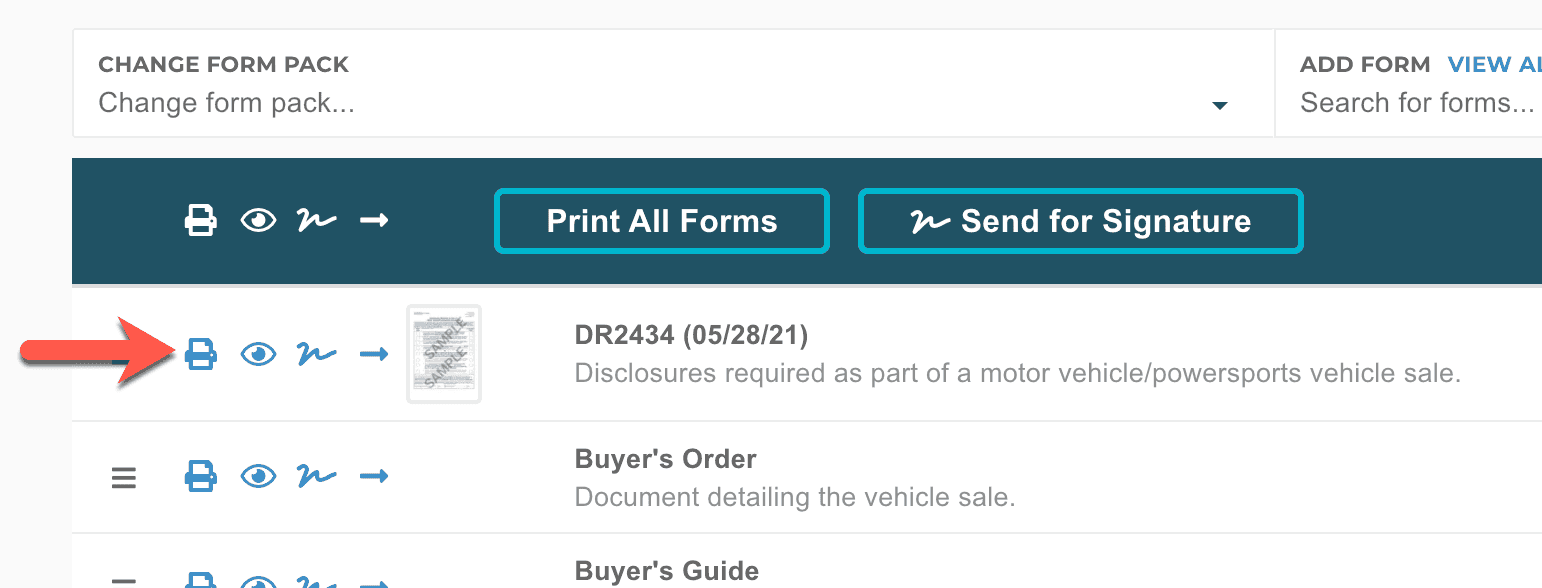Screen dimensions: 1542x588
Task: Click the Buyer's Order hamburger handle
Action: (x=123, y=478)
